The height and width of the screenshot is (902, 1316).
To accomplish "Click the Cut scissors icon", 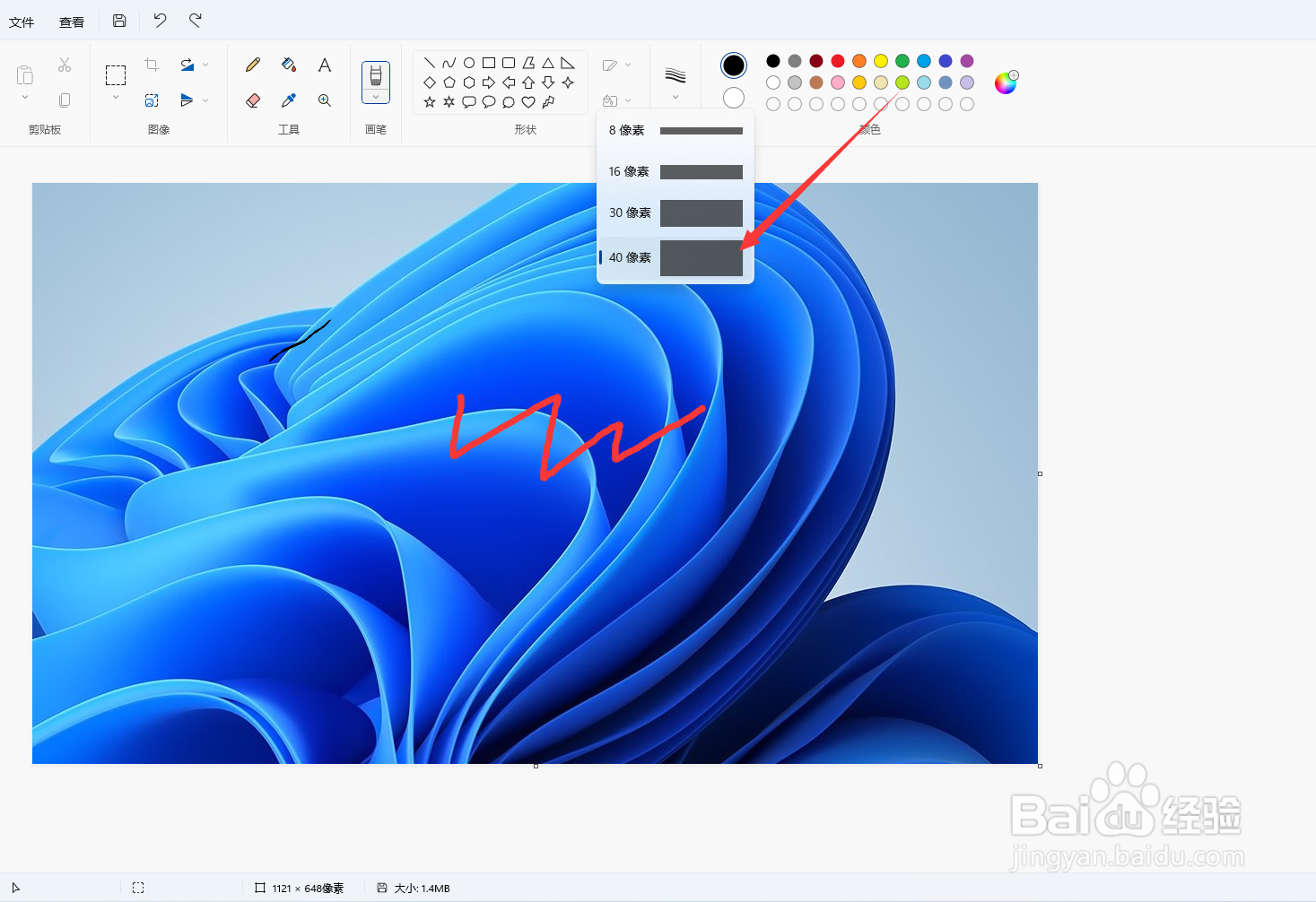I will pyautogui.click(x=65, y=65).
